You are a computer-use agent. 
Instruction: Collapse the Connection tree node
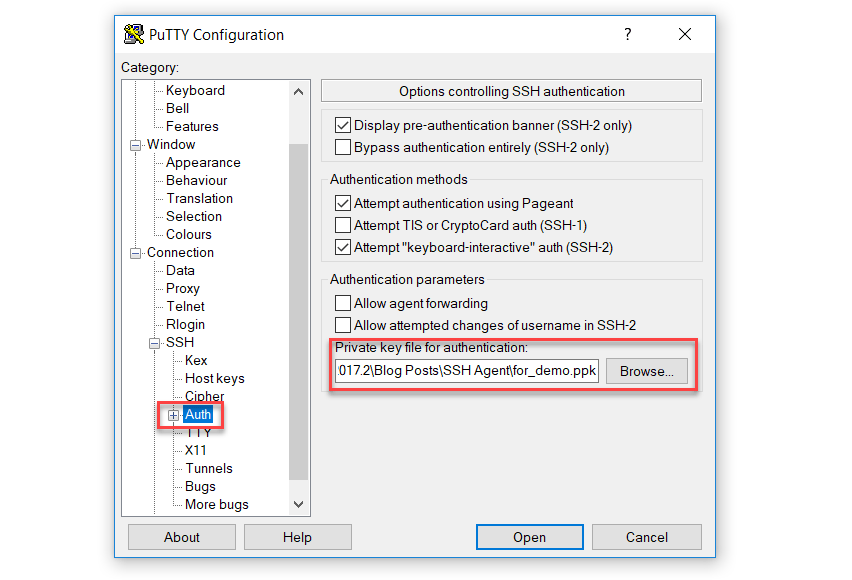point(135,252)
